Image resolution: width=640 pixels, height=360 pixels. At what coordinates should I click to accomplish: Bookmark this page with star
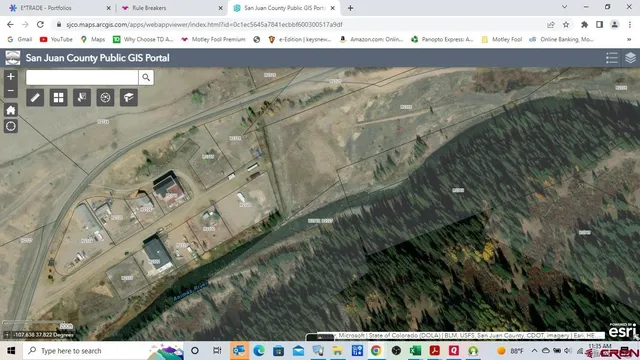566,24
